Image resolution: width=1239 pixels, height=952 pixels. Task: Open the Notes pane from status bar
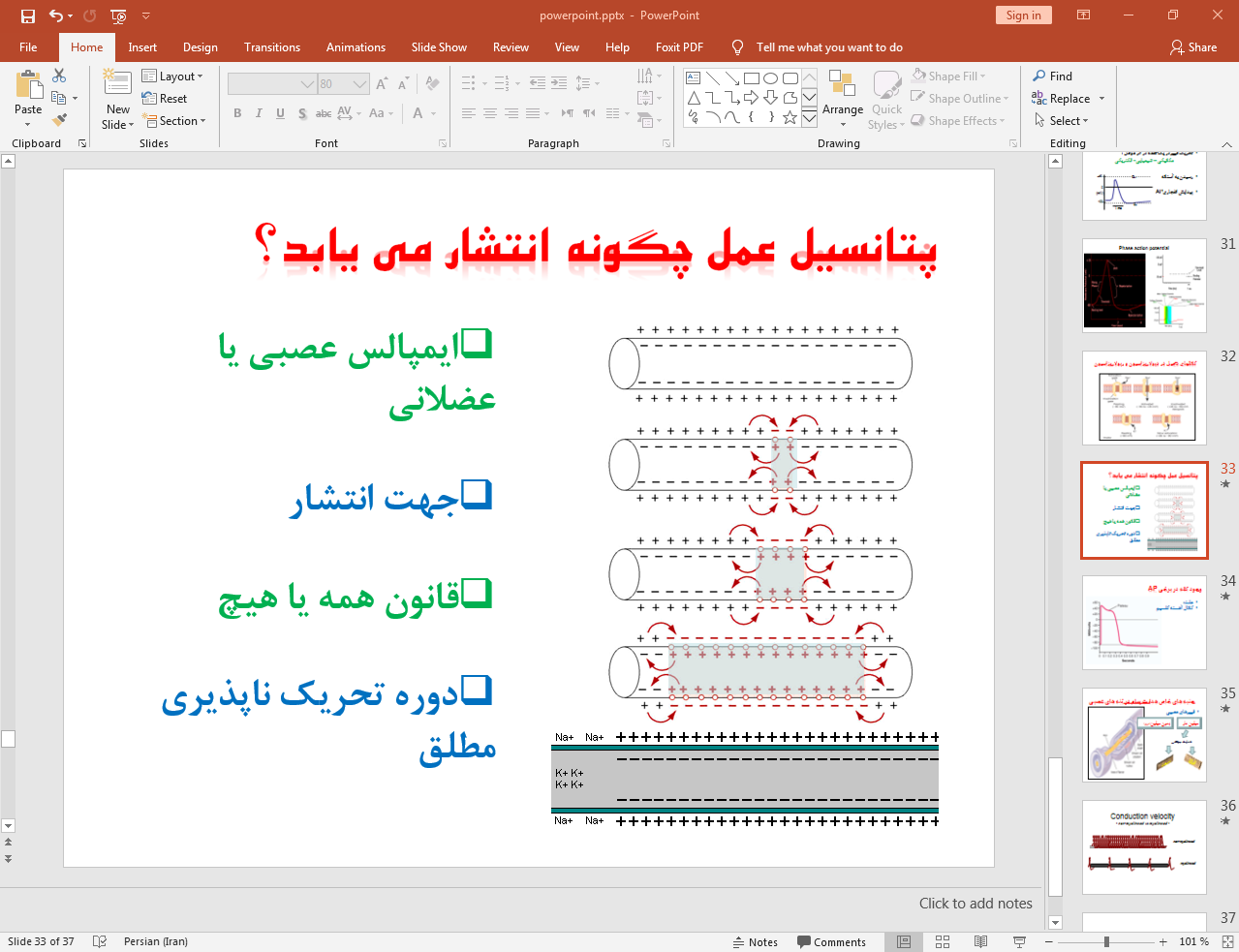755,941
